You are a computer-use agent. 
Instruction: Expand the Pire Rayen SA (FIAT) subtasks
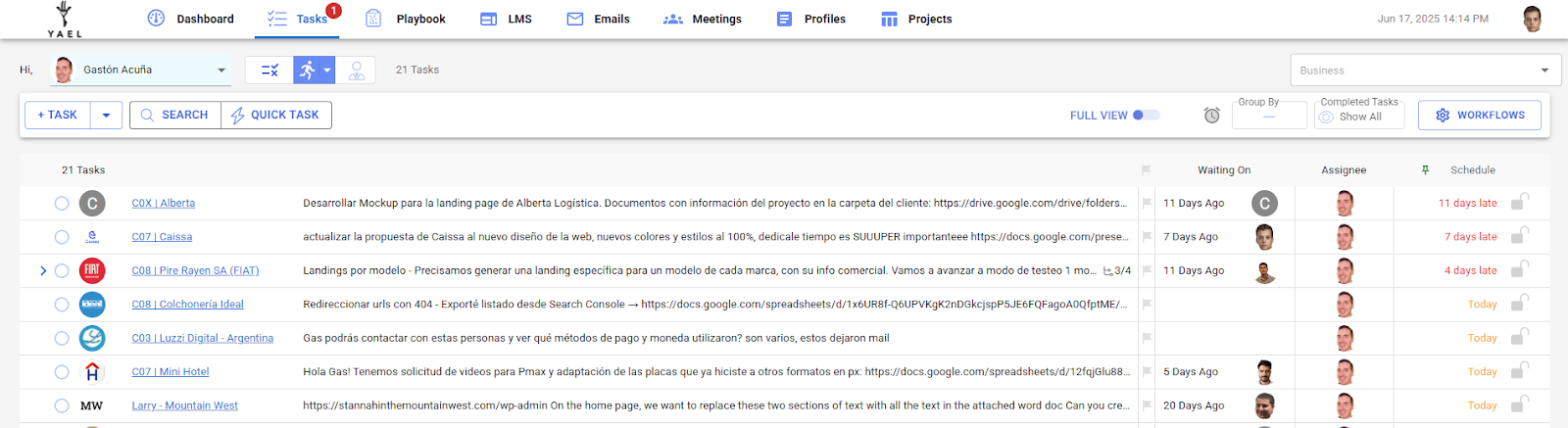coord(43,271)
